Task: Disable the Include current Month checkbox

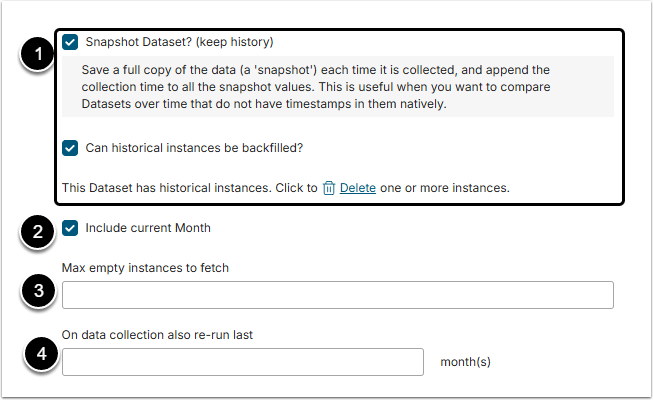Action: (x=70, y=228)
